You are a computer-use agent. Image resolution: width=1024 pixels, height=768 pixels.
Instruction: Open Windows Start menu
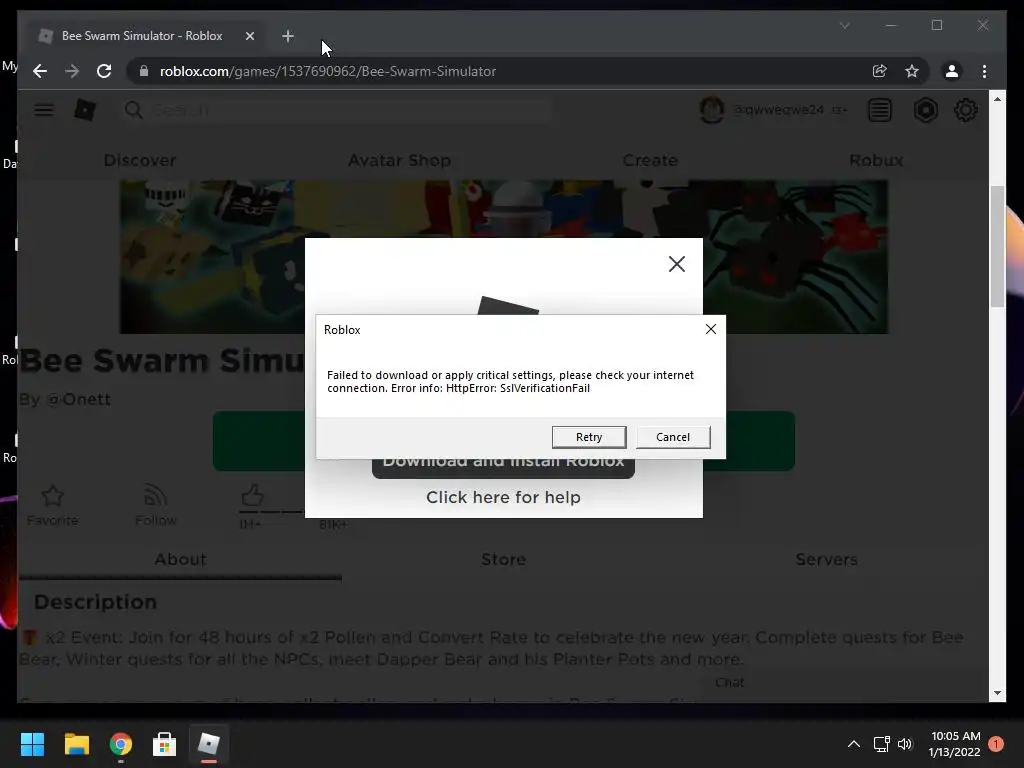[32, 744]
